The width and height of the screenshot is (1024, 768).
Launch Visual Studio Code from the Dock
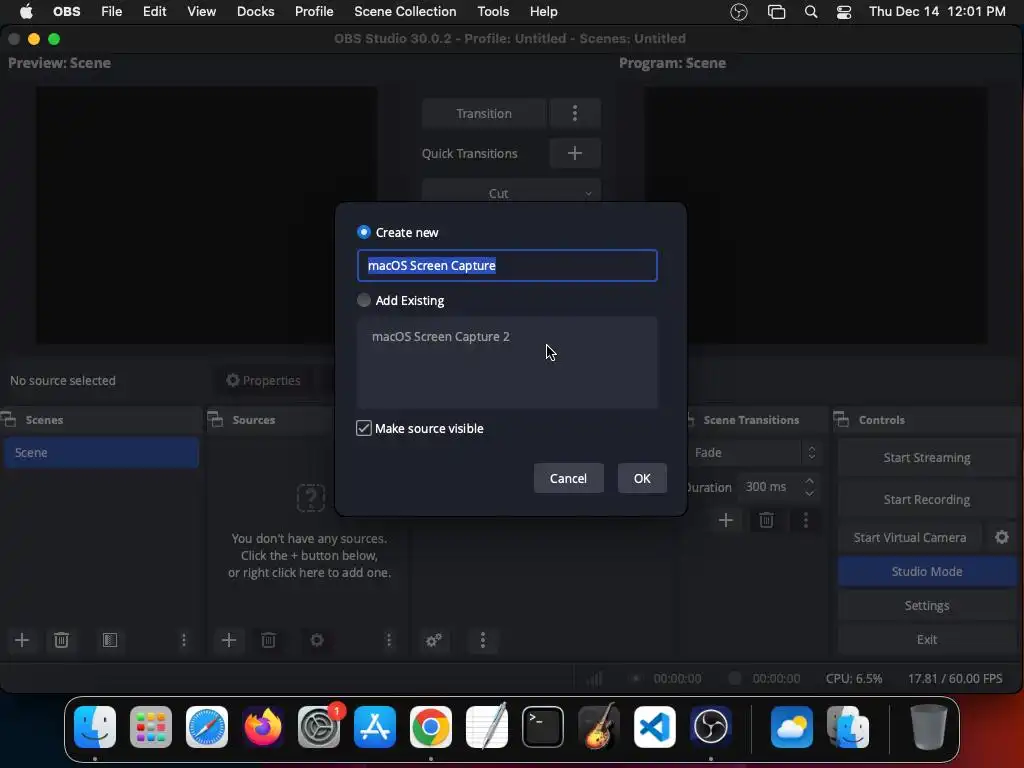pos(654,726)
